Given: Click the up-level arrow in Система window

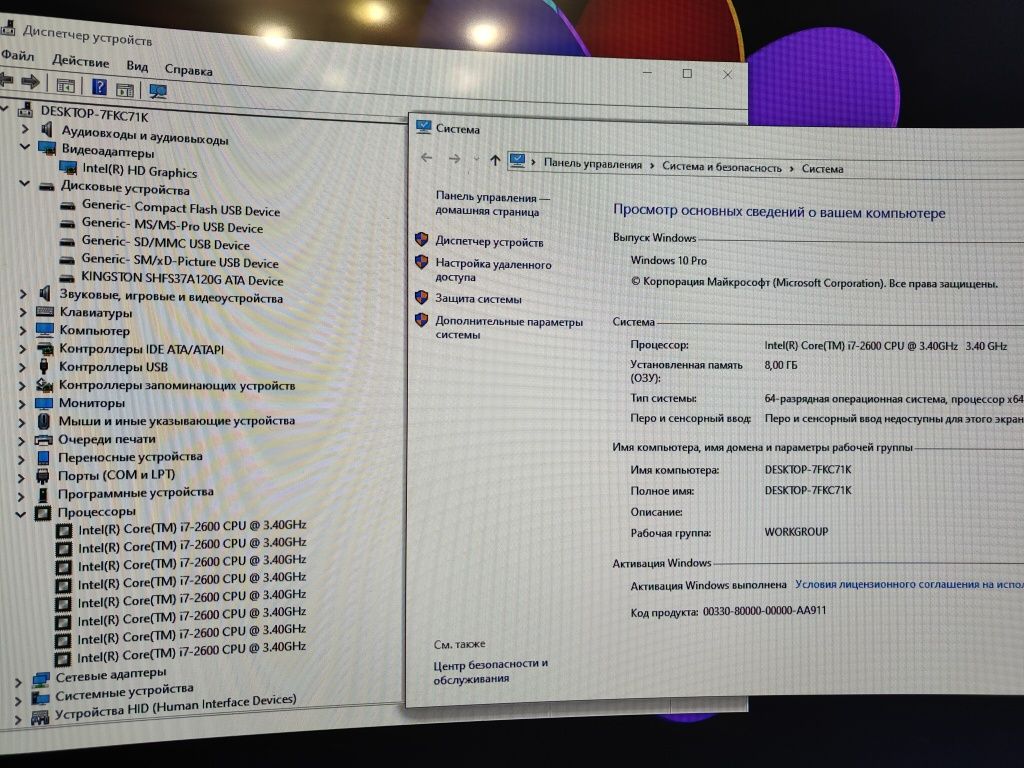Looking at the screenshot, I should tap(495, 160).
